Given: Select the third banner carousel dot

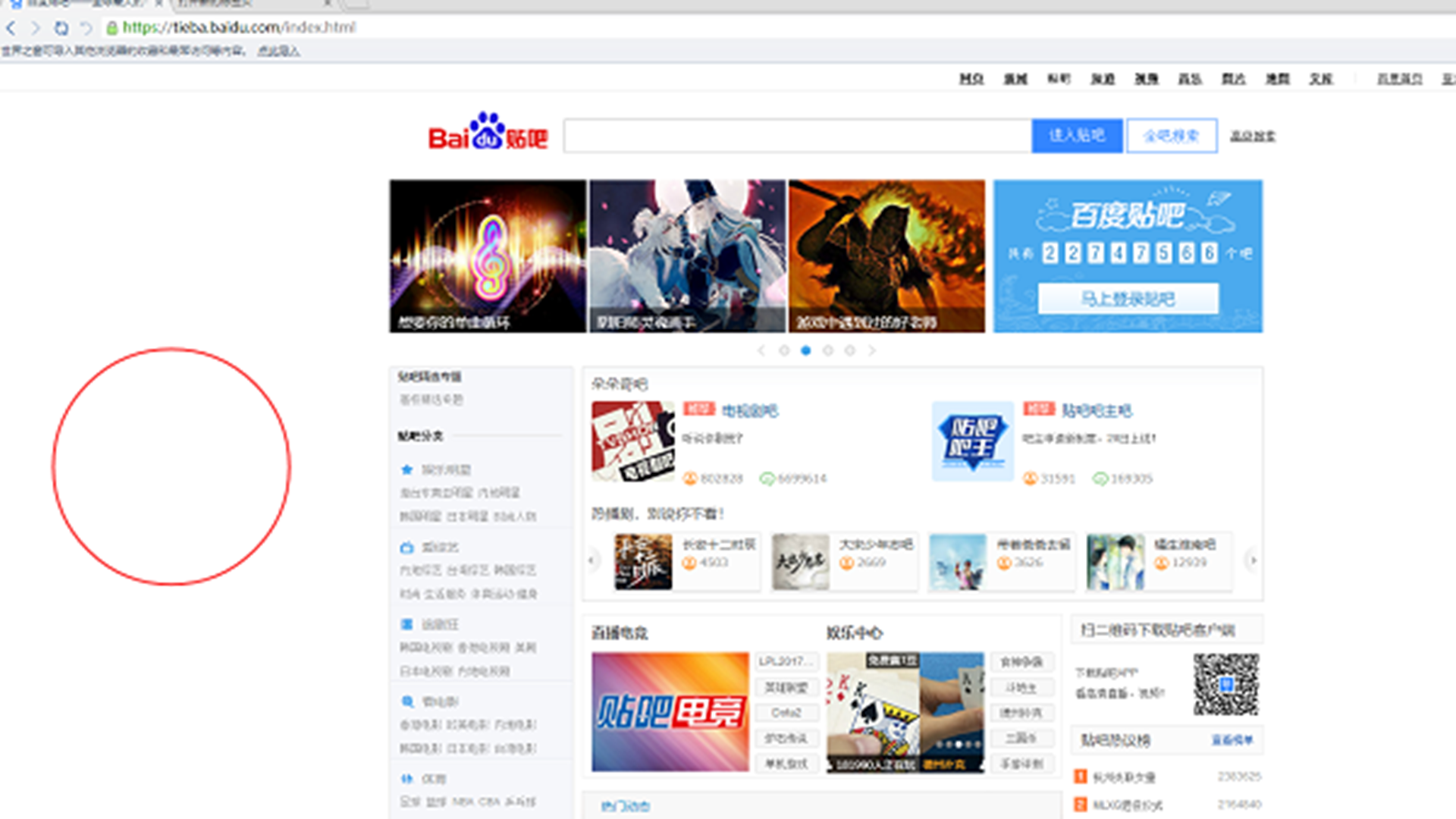Looking at the screenshot, I should click(828, 350).
